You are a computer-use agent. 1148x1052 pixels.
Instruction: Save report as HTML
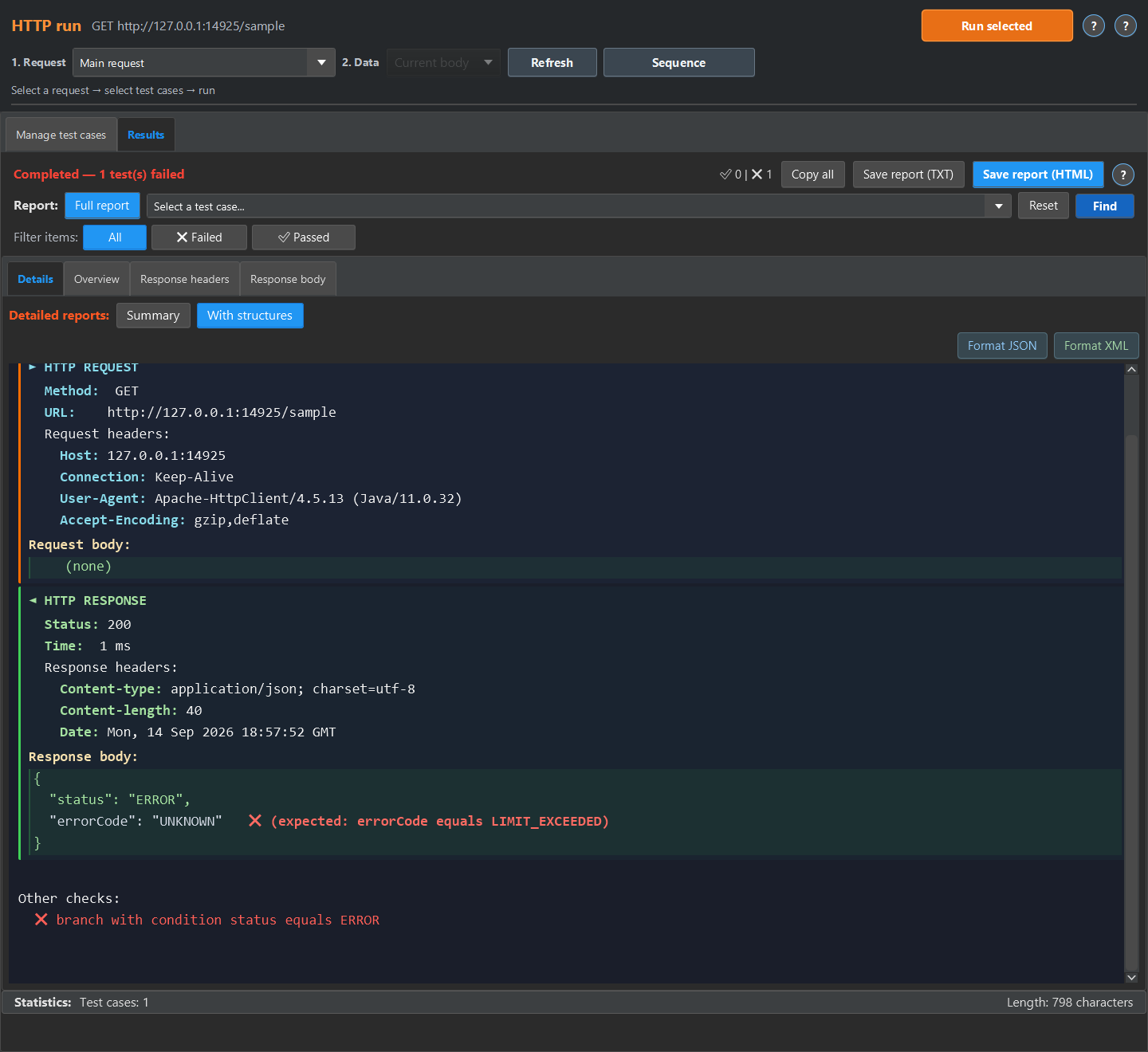(x=1038, y=175)
